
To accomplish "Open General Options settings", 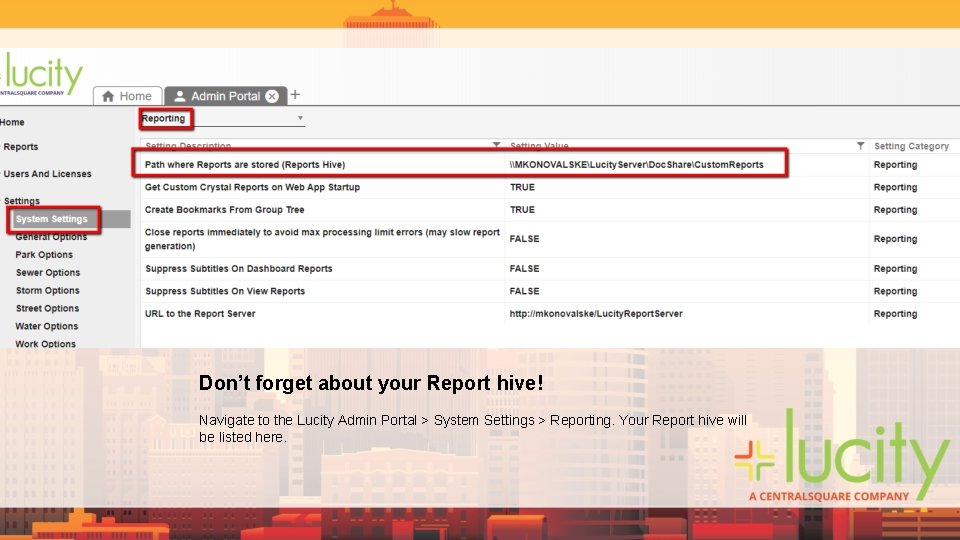I will pos(51,237).
